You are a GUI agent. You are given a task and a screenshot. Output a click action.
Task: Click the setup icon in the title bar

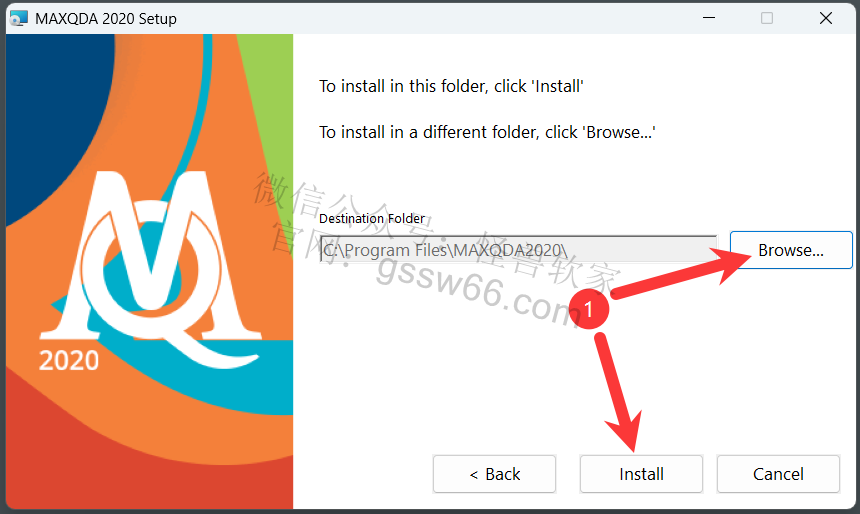coord(19,18)
